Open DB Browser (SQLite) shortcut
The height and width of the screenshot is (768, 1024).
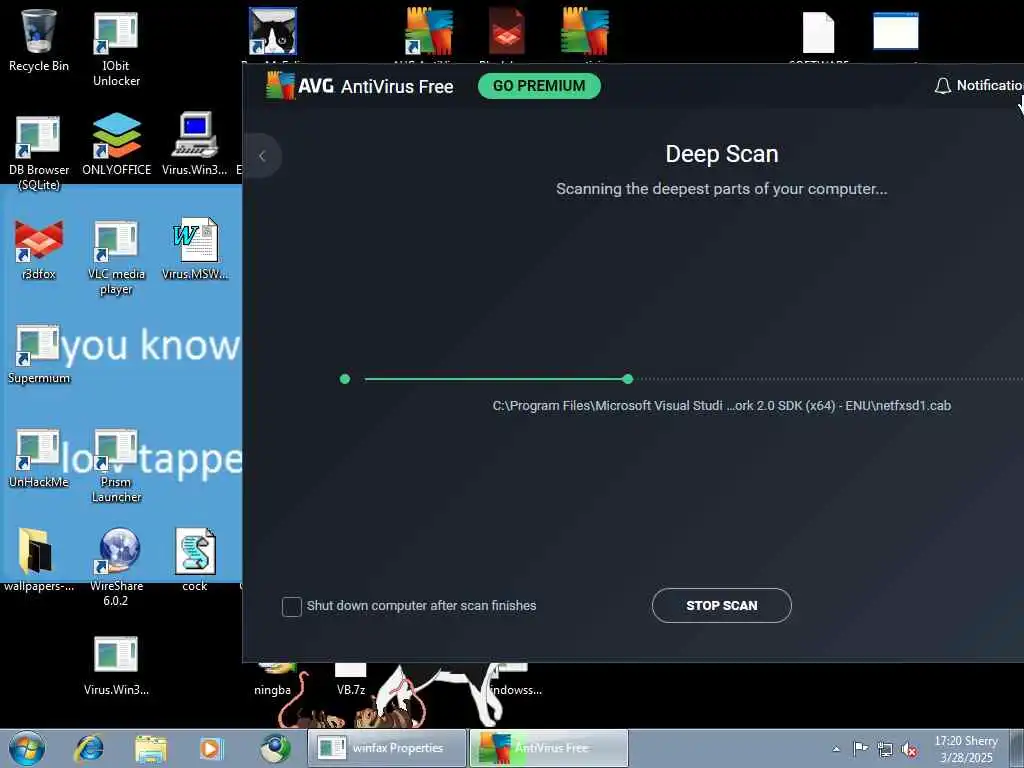(x=39, y=152)
